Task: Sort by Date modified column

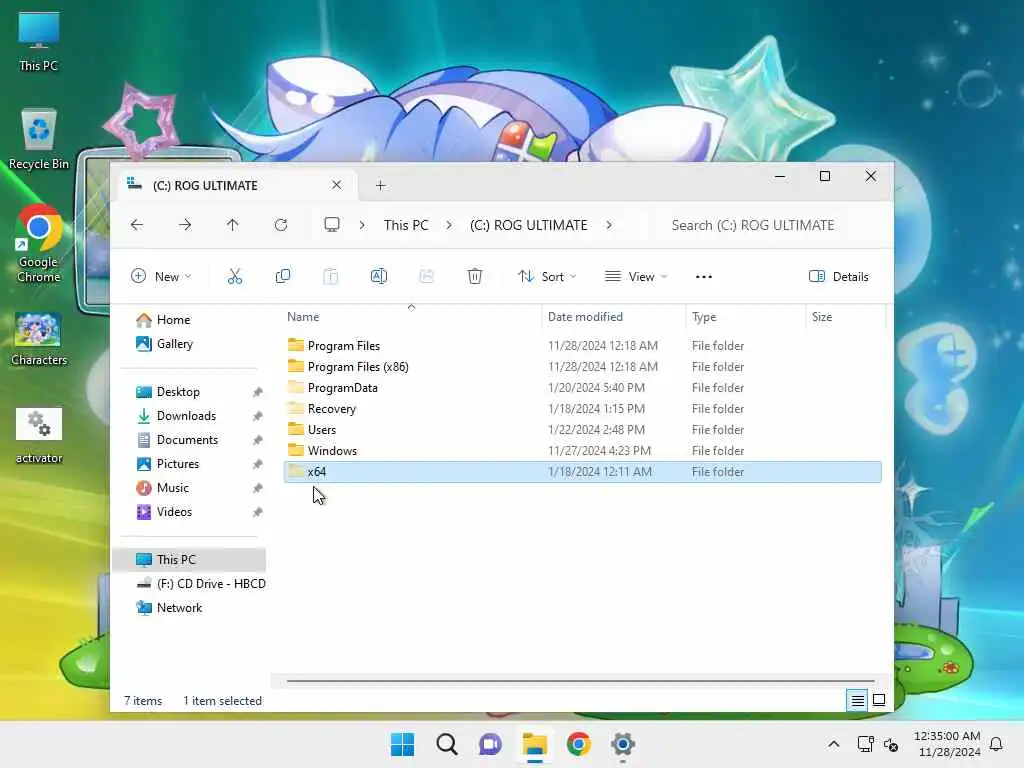Action: coord(614,317)
